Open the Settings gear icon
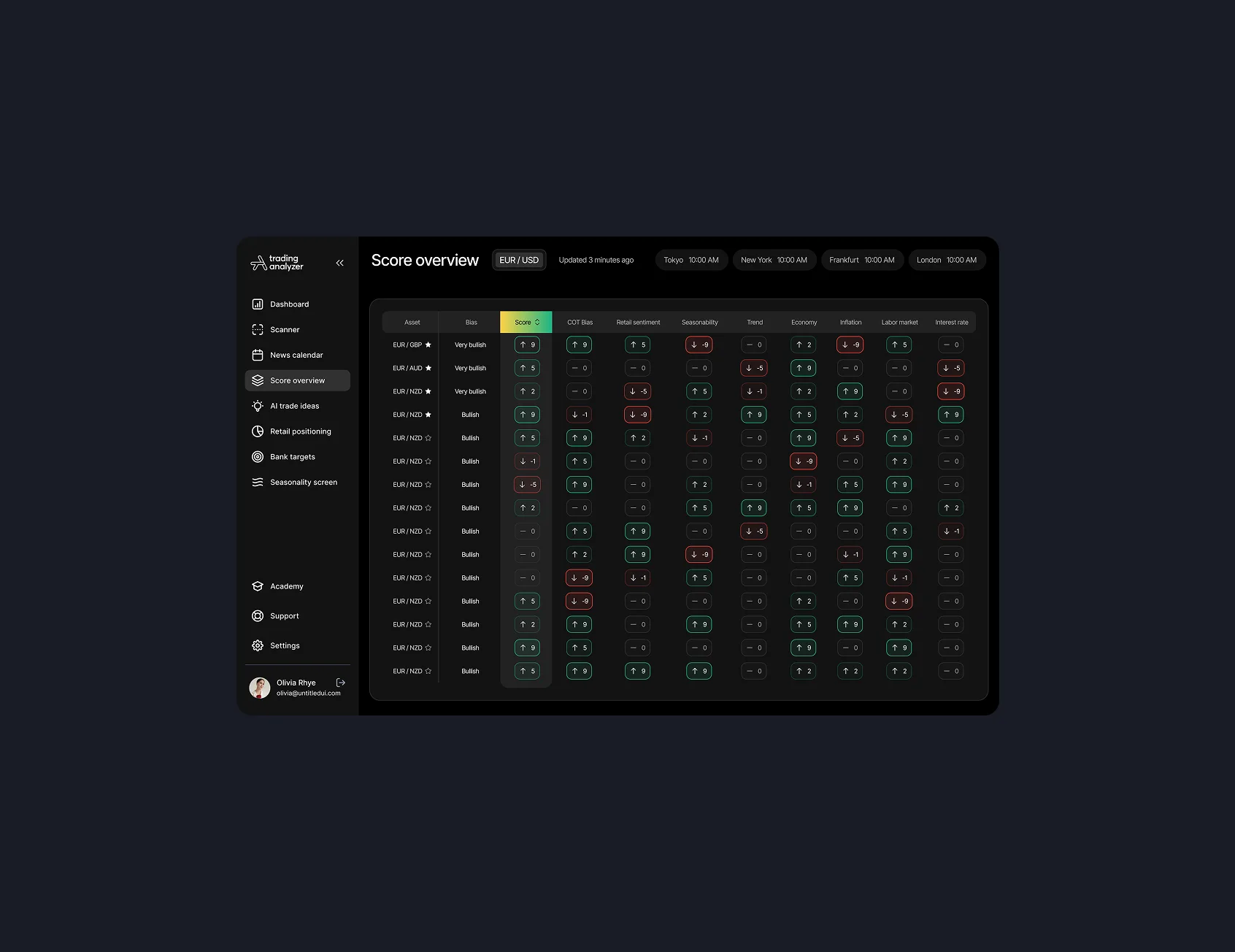 coord(258,646)
